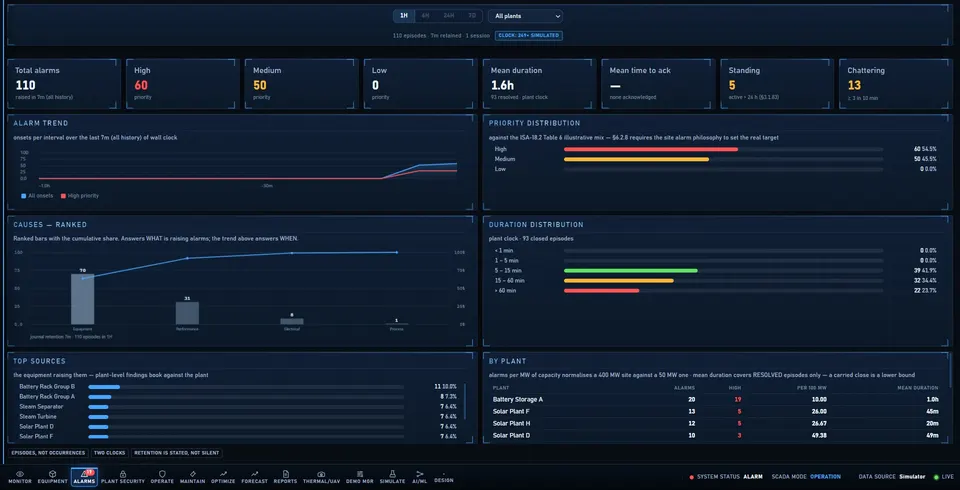Click the TWO CLOCKS chip
This screenshot has height=490, width=960.
point(110,453)
